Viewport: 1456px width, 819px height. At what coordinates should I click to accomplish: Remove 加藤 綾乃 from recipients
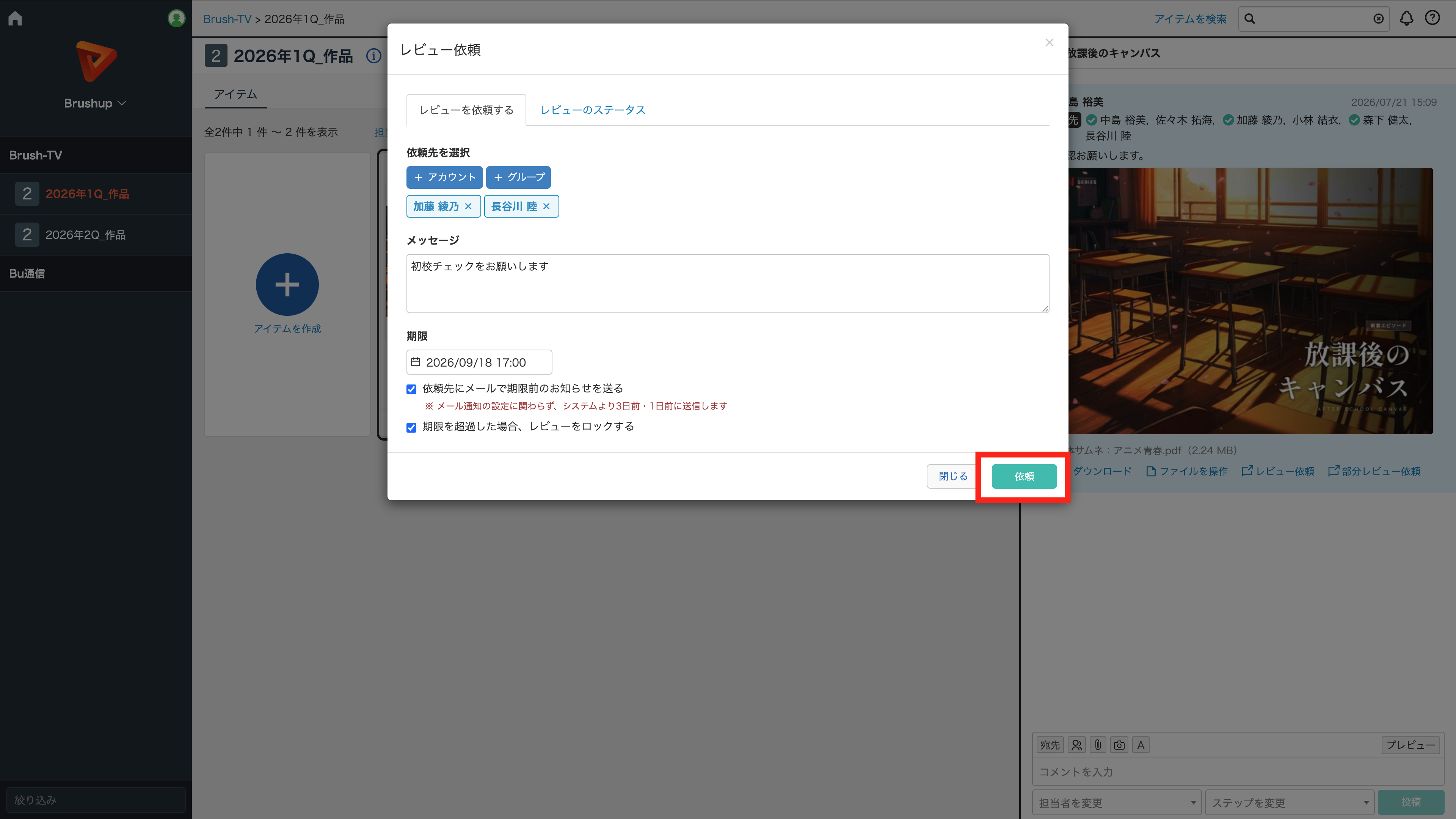468,206
